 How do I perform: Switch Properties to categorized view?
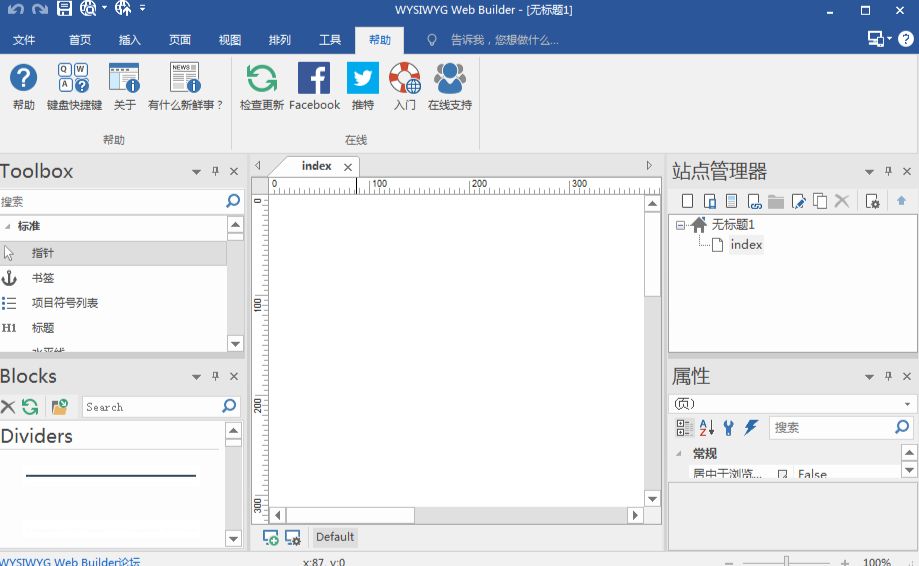pyautogui.click(x=684, y=428)
